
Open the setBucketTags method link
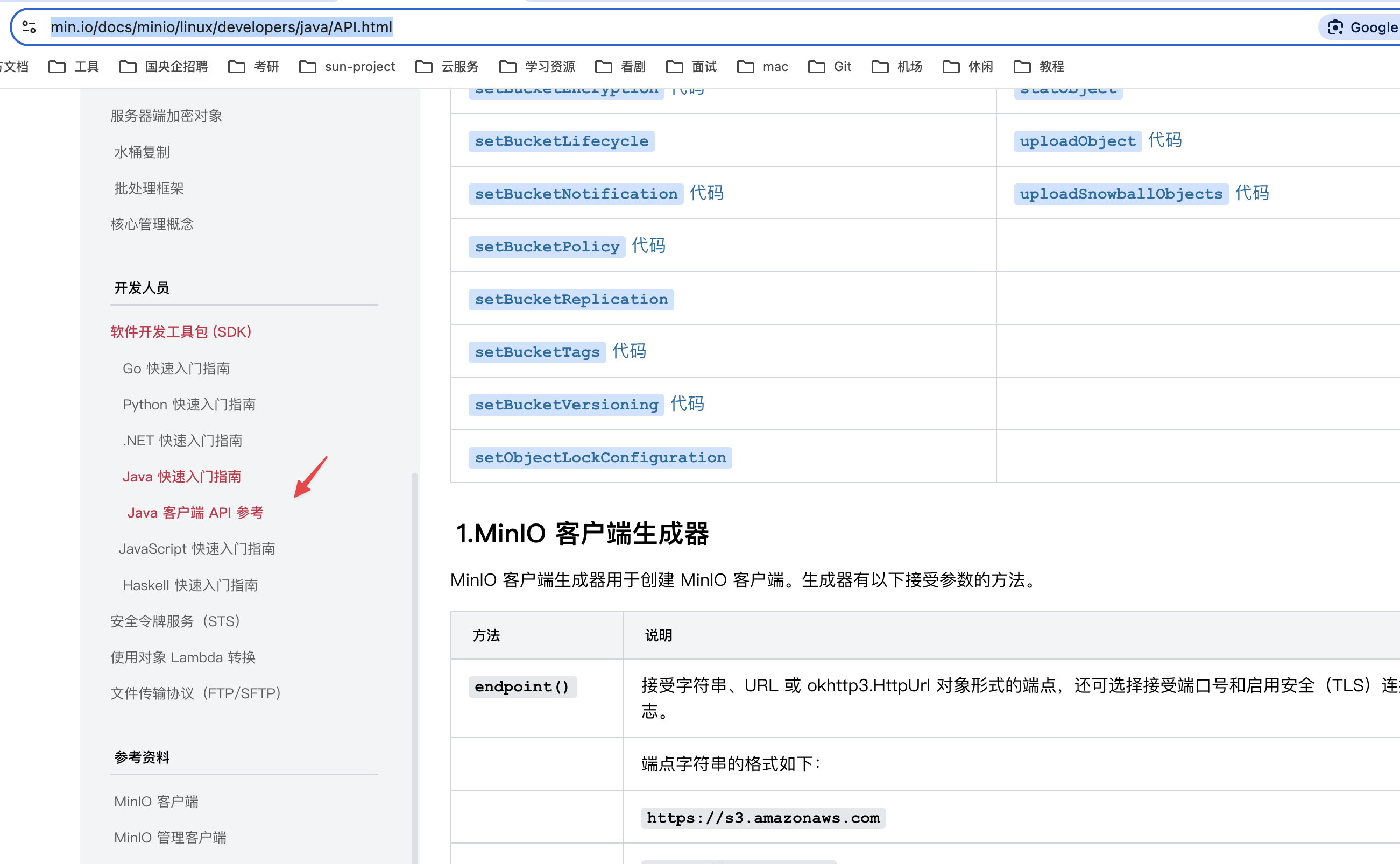coord(537,352)
